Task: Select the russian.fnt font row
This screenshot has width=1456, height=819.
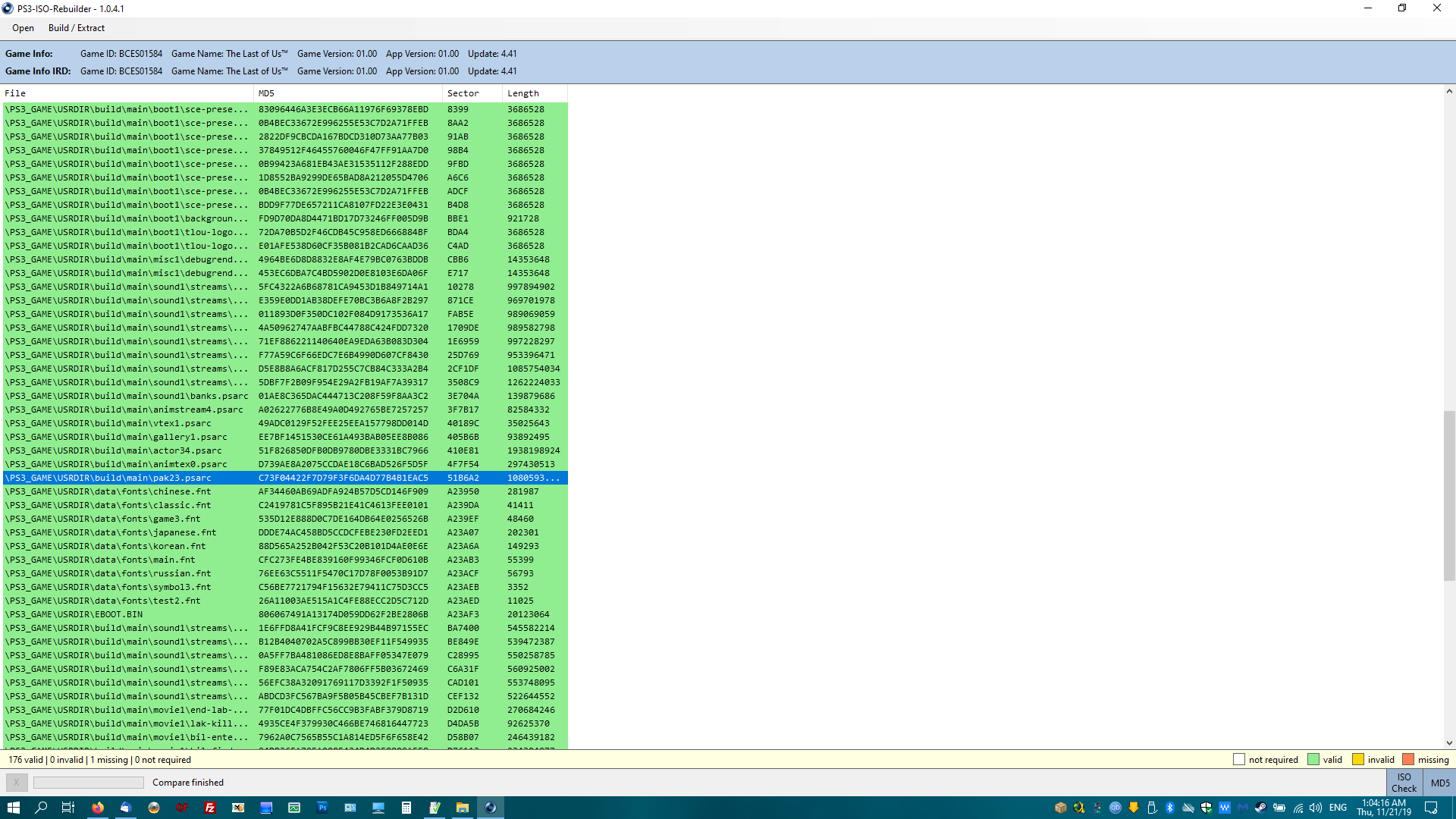Action: (285, 573)
